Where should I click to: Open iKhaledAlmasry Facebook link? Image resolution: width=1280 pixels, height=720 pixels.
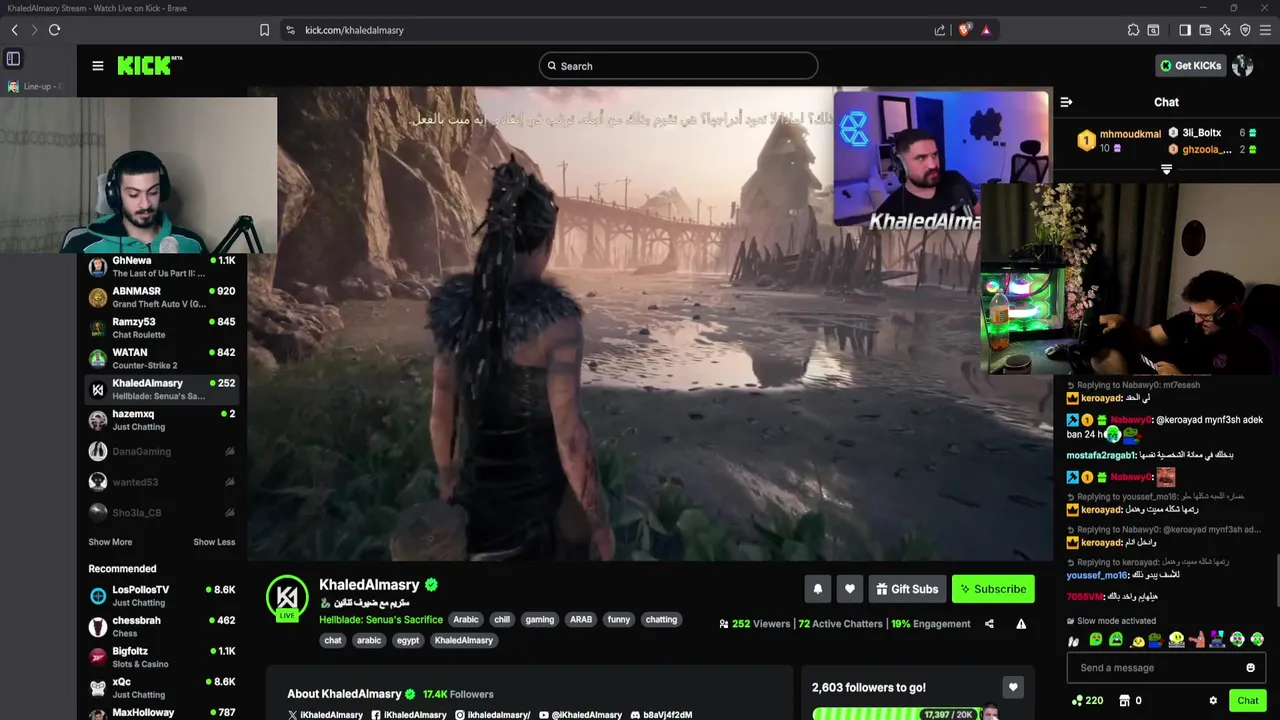409,715
